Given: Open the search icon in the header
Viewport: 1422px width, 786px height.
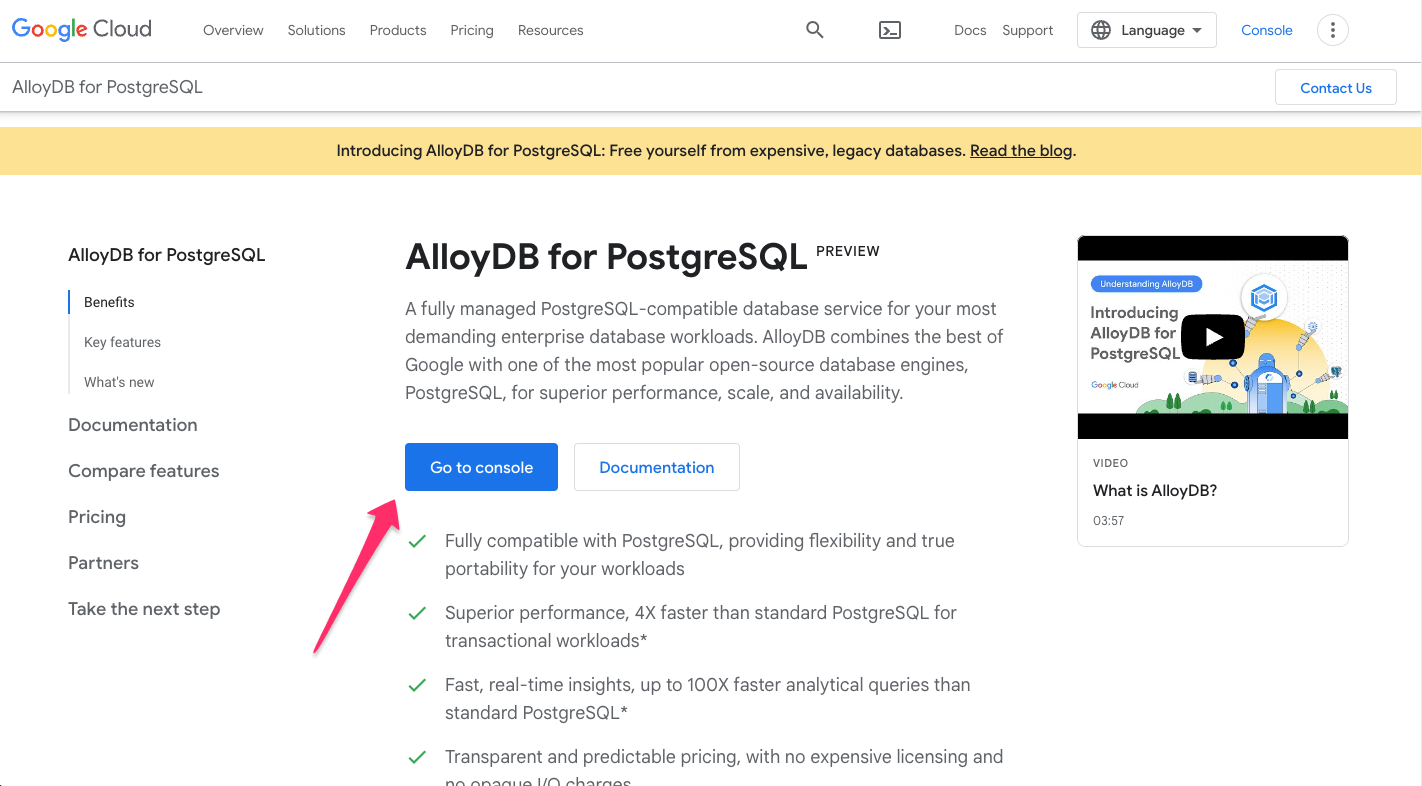Looking at the screenshot, I should point(814,30).
